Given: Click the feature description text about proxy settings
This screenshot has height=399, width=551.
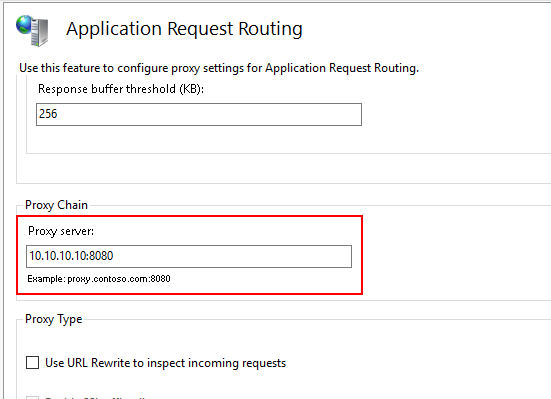Looking at the screenshot, I should pos(219,68).
